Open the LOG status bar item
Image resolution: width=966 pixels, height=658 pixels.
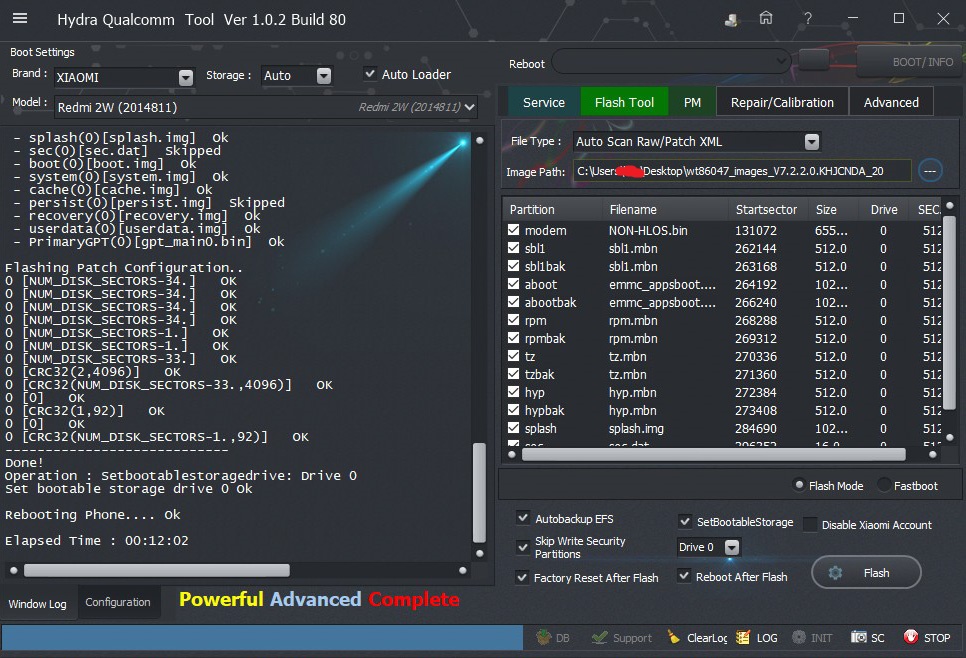pos(757,638)
